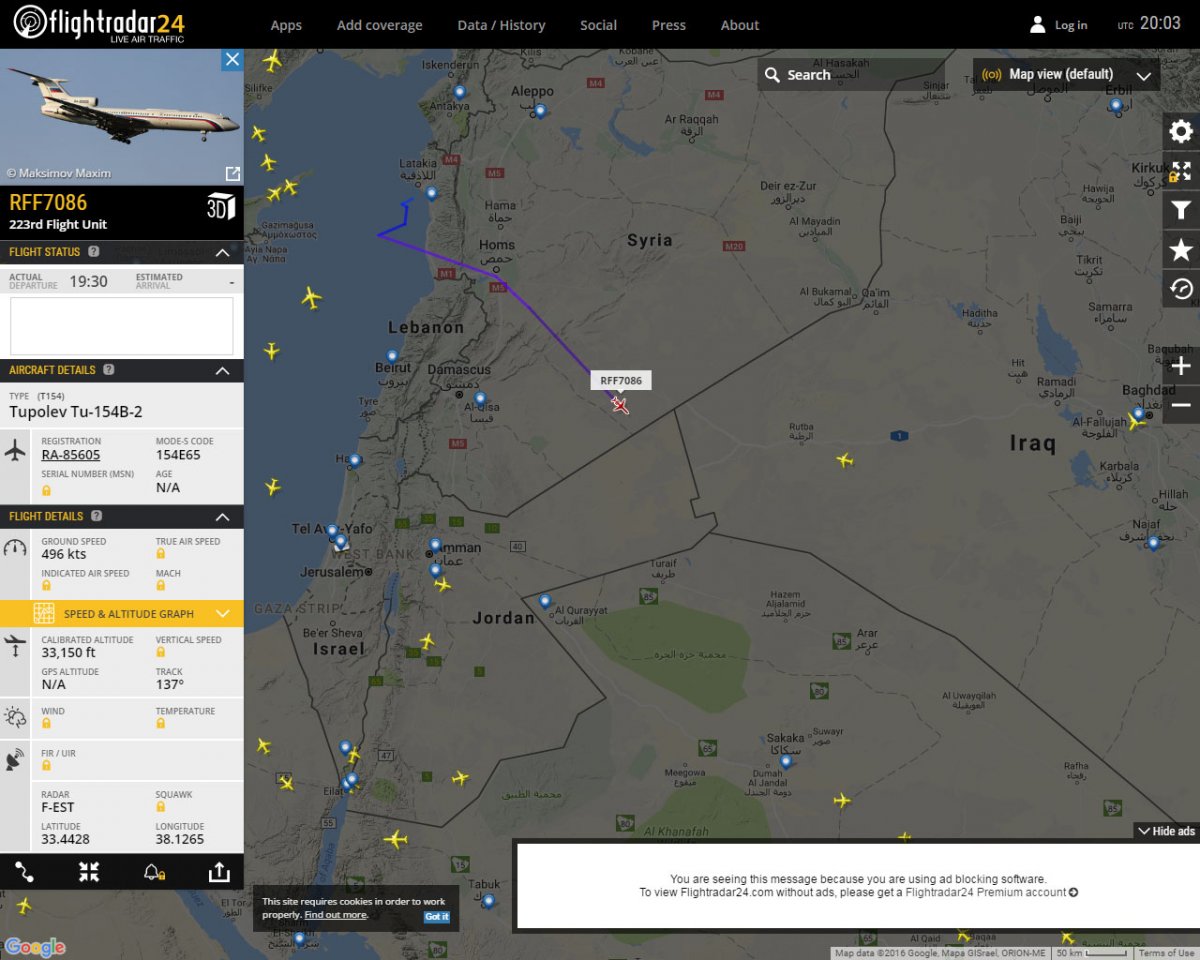Open the Terms of Use link

pos(1167,953)
